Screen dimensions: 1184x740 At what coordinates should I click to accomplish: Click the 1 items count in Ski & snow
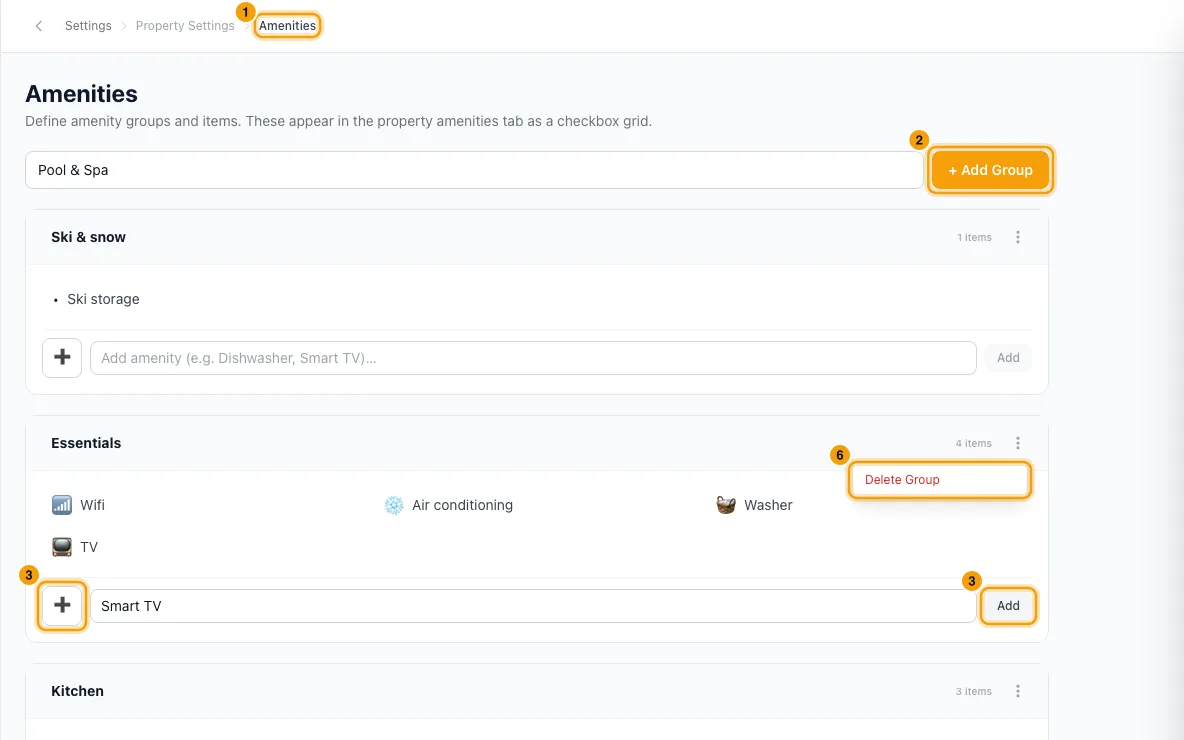pos(974,237)
